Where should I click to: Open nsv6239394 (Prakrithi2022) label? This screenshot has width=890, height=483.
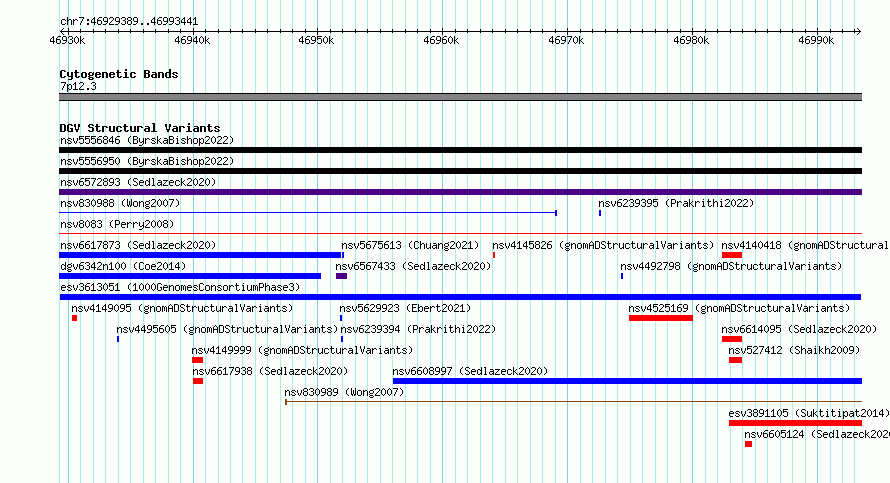[x=418, y=329]
